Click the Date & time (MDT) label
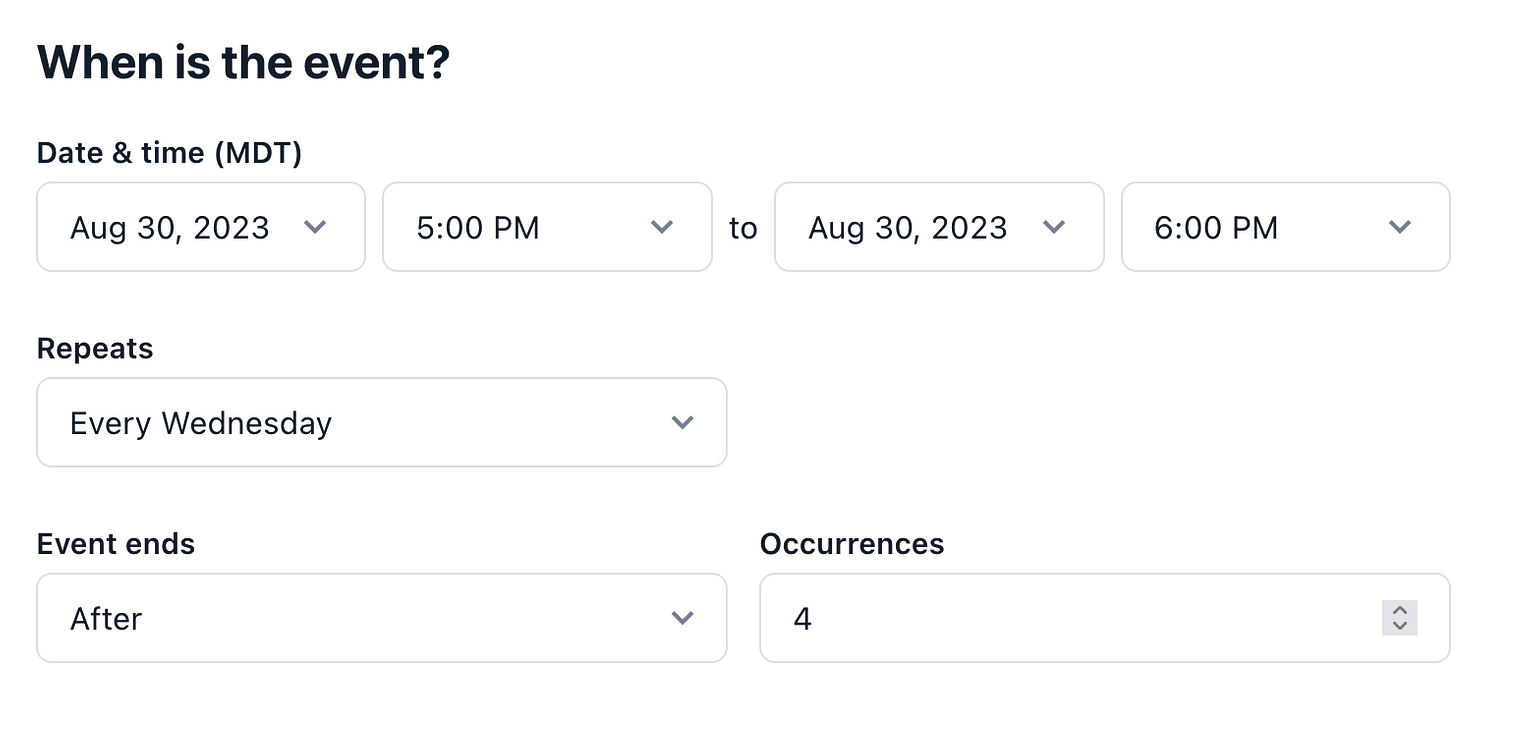The height and width of the screenshot is (729, 1517). (169, 152)
